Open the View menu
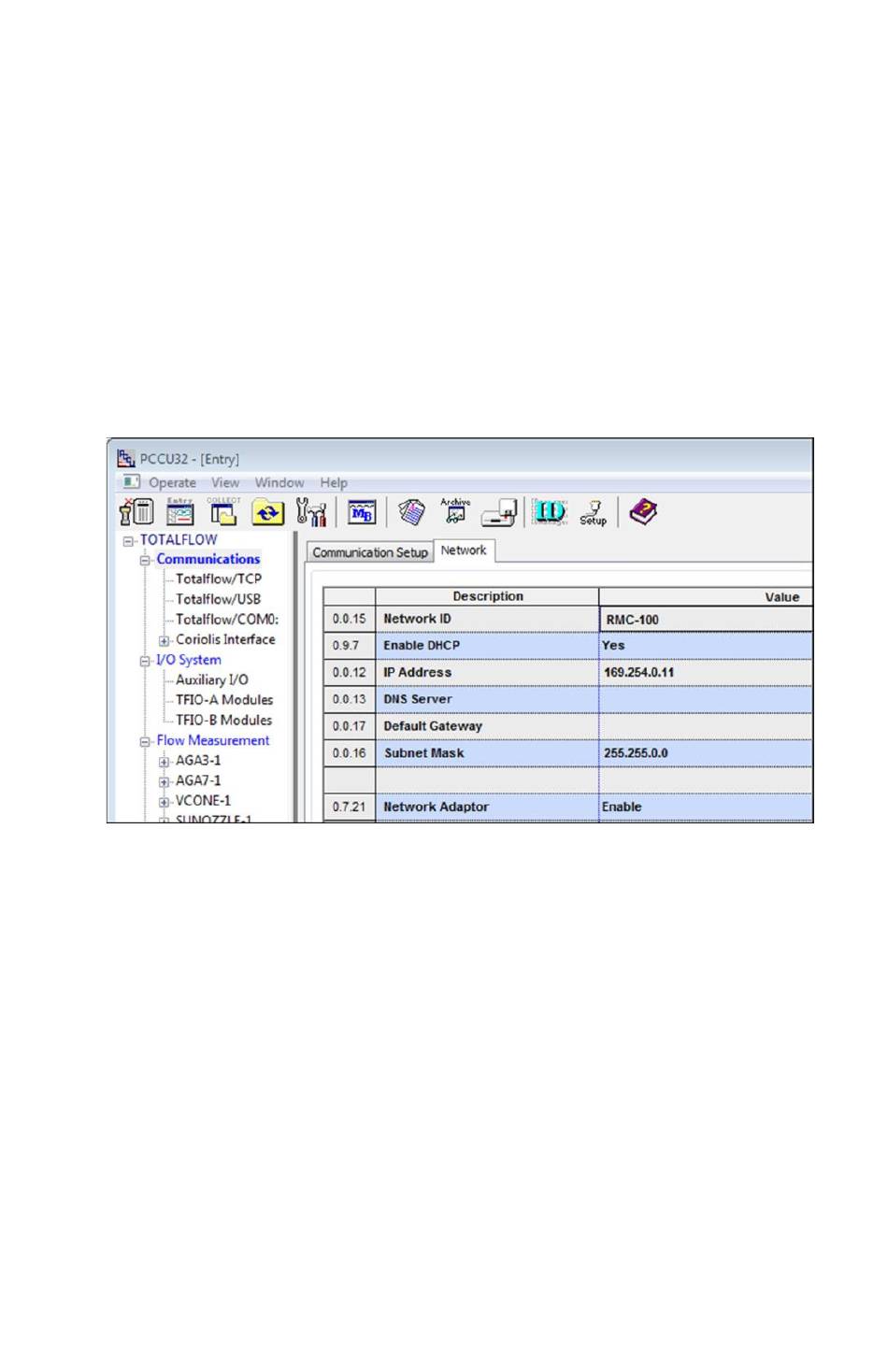 225,483
